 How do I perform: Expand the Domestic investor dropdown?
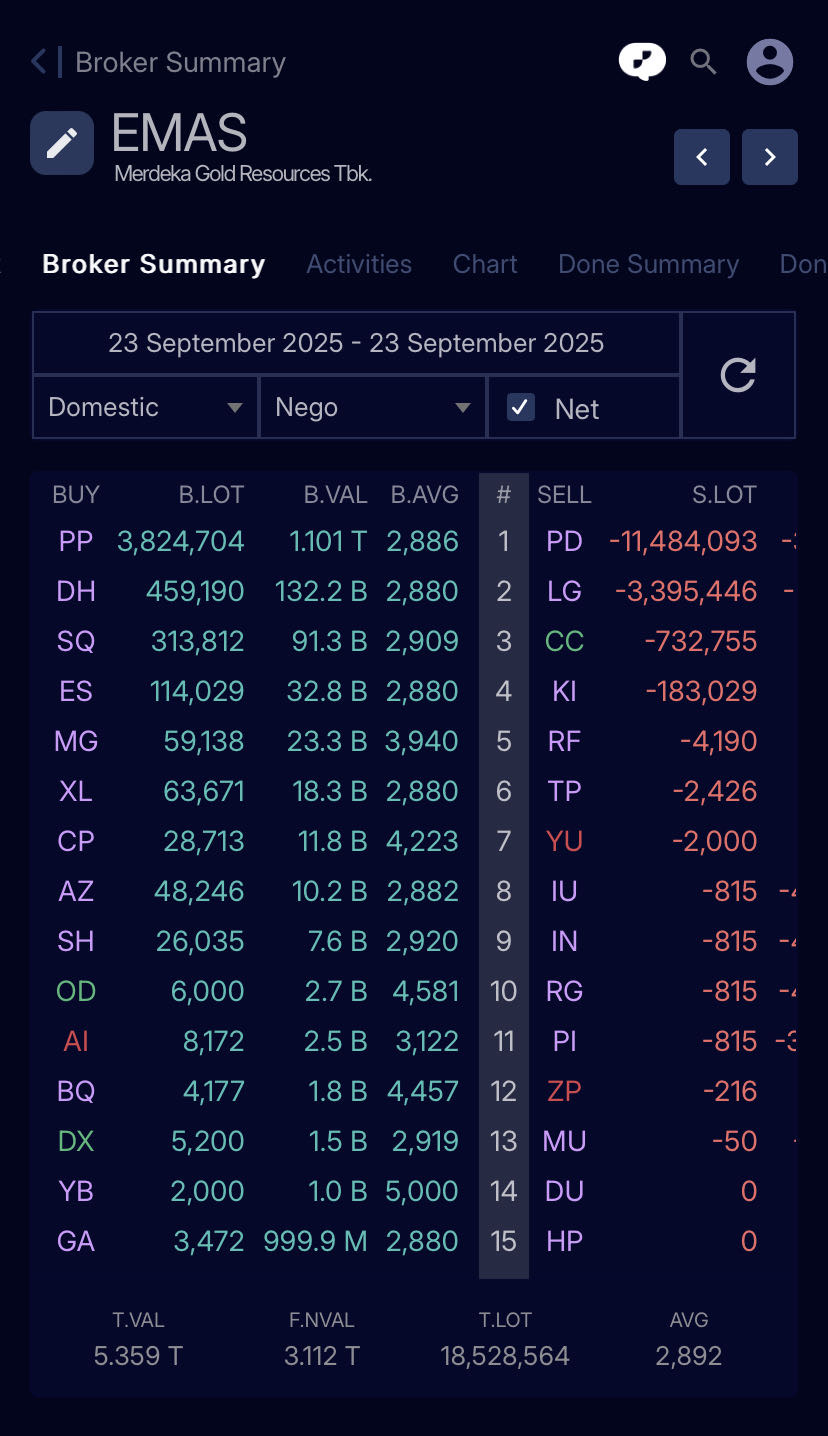[x=146, y=407]
